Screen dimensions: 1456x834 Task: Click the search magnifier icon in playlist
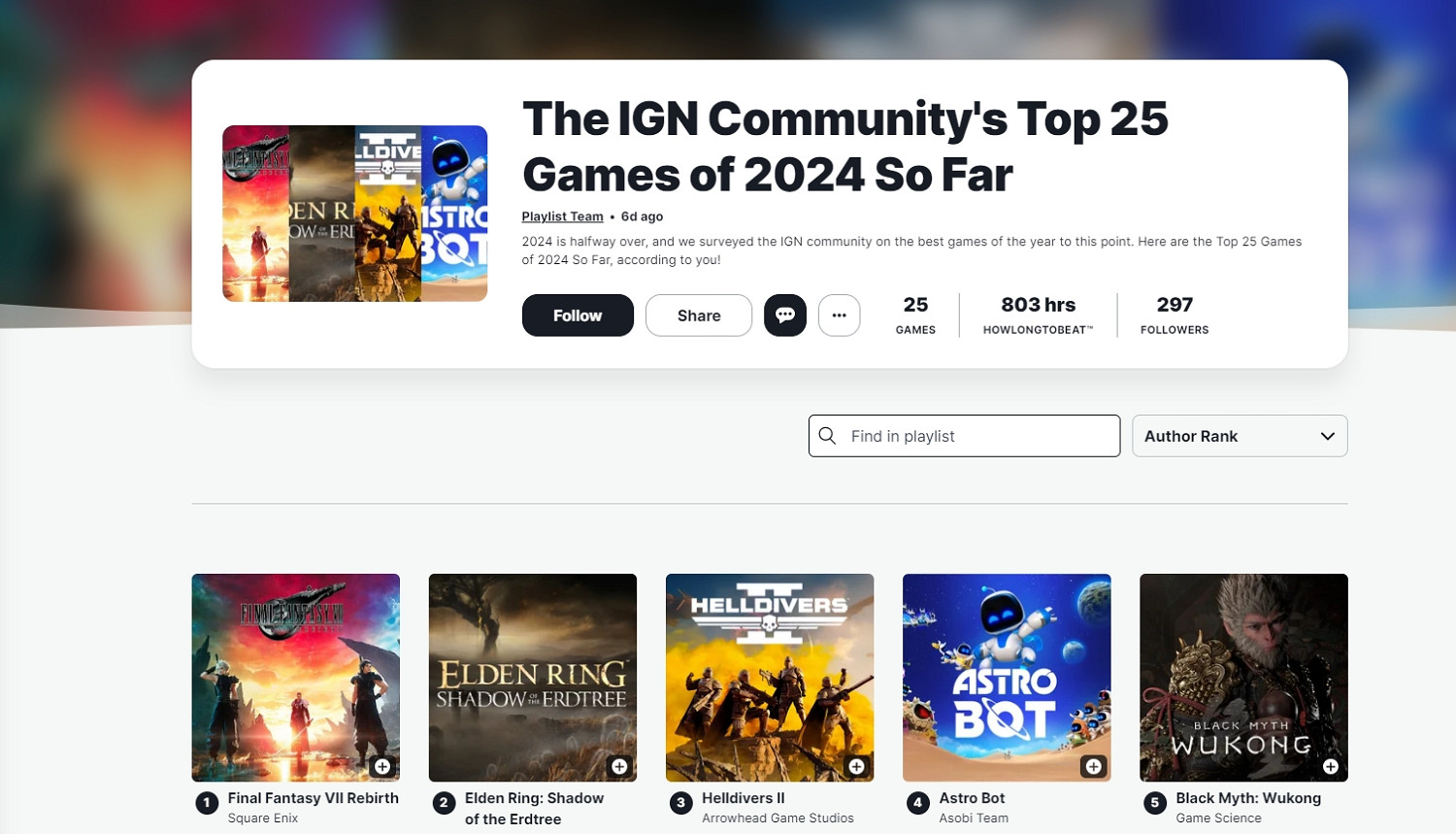point(828,436)
